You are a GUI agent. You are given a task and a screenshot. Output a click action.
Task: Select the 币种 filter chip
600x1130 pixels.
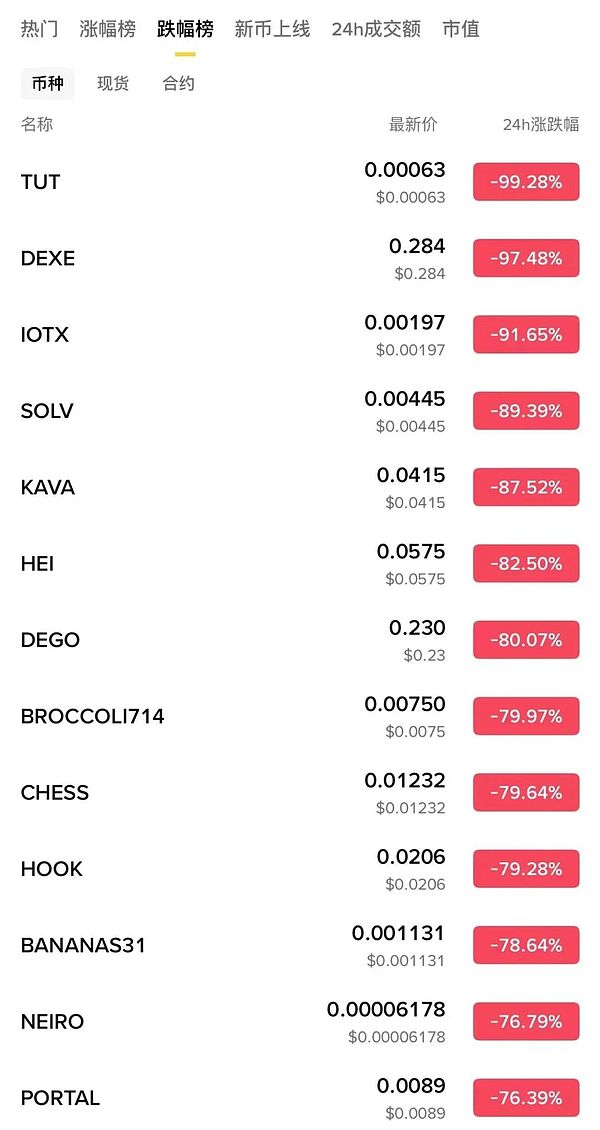pos(47,84)
